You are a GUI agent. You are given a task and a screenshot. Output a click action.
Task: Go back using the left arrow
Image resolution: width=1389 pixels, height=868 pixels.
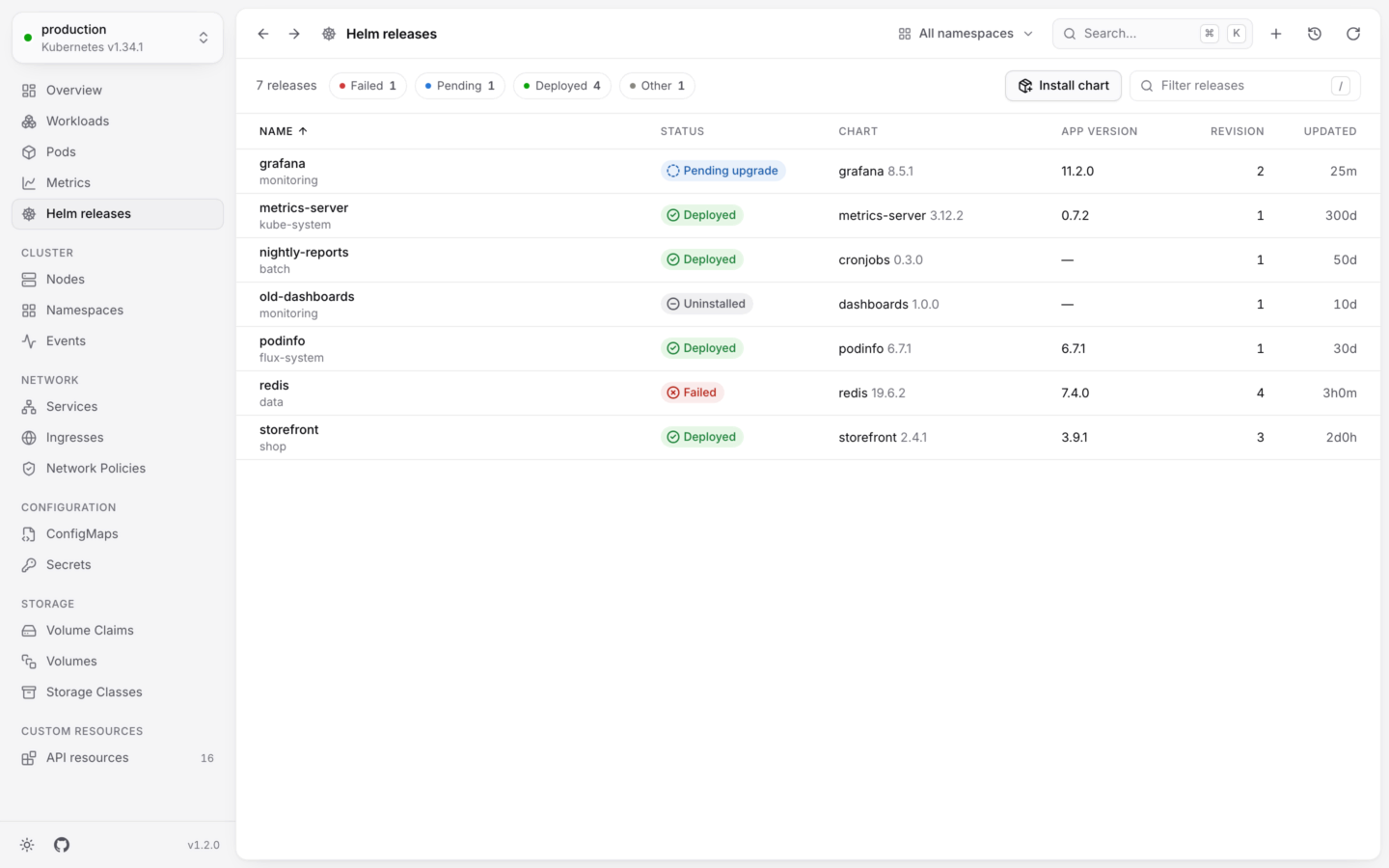coord(263,34)
